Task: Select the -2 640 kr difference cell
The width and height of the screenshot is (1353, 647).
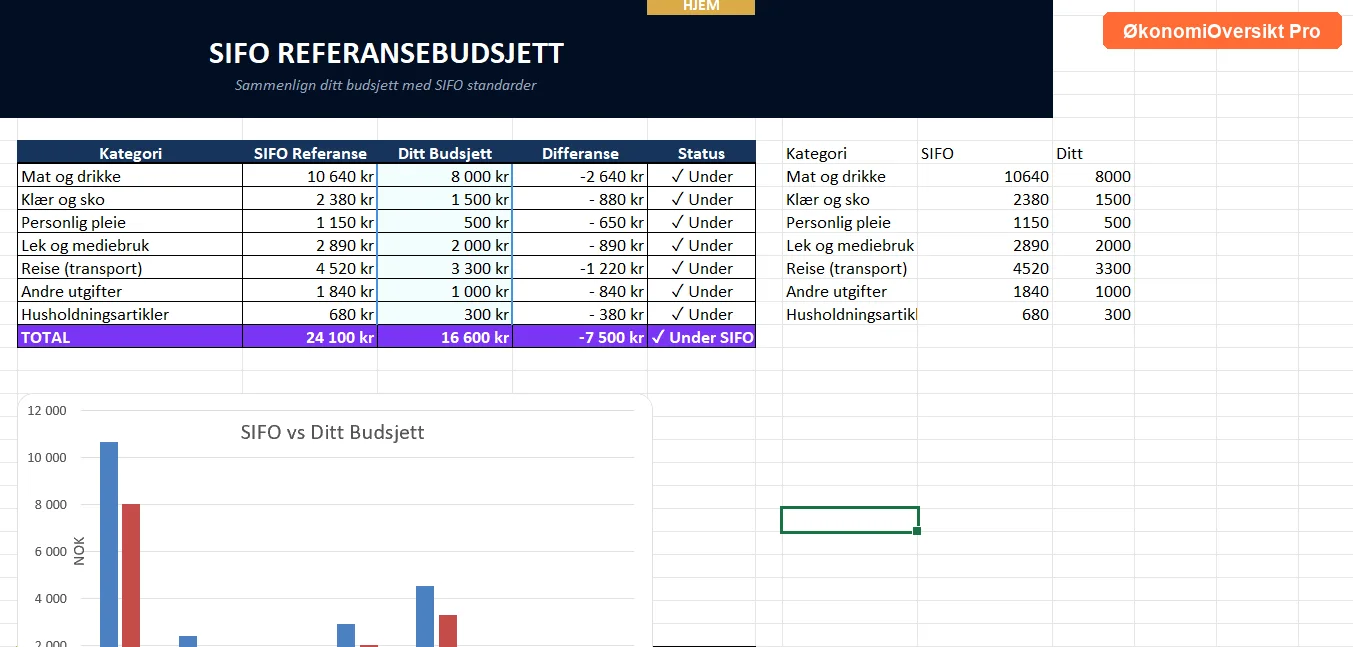Action: pyautogui.click(x=580, y=176)
